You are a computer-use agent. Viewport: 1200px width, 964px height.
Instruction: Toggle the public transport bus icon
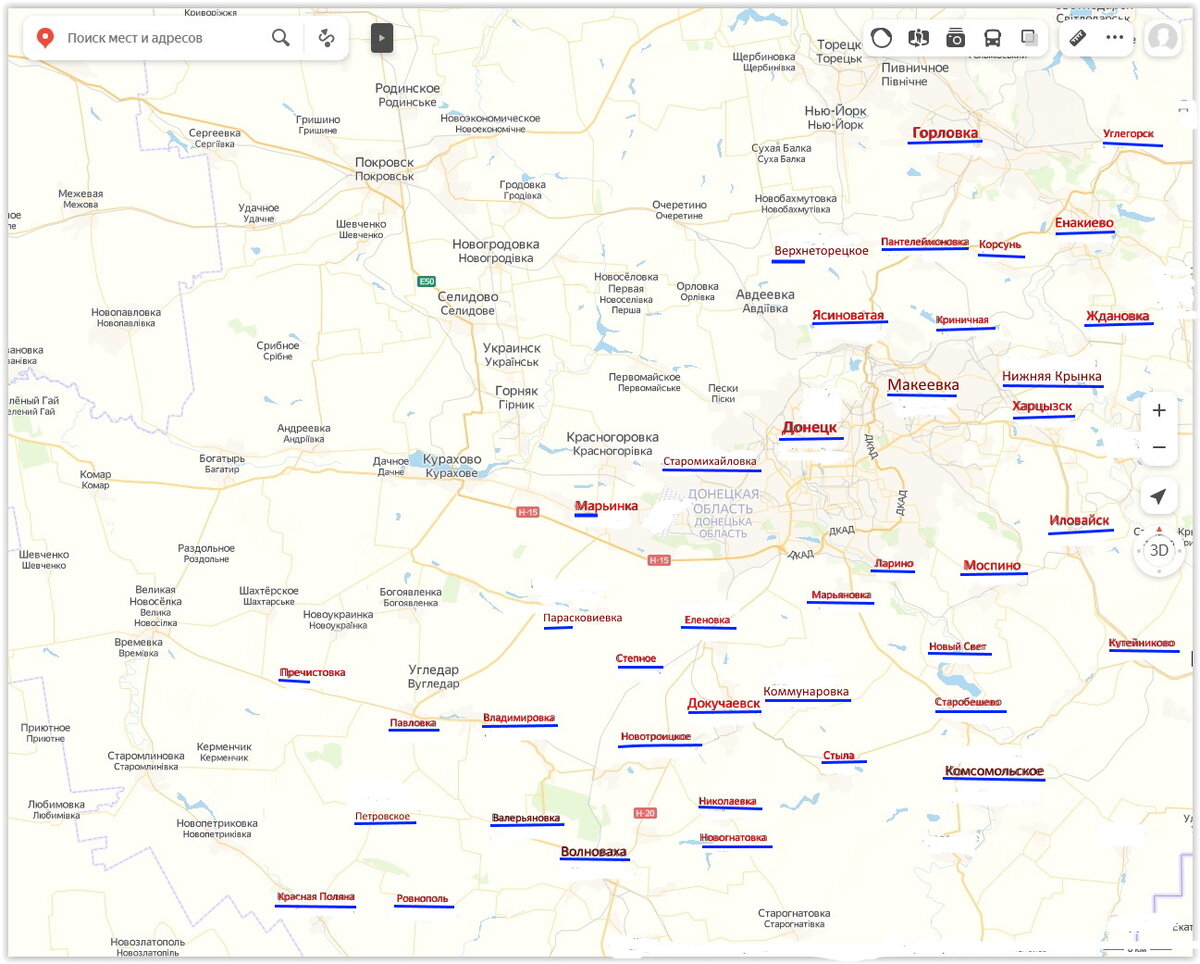(992, 38)
